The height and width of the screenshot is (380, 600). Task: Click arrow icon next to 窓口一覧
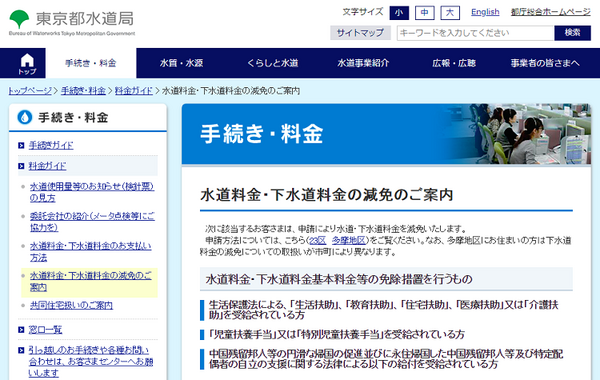(21, 329)
